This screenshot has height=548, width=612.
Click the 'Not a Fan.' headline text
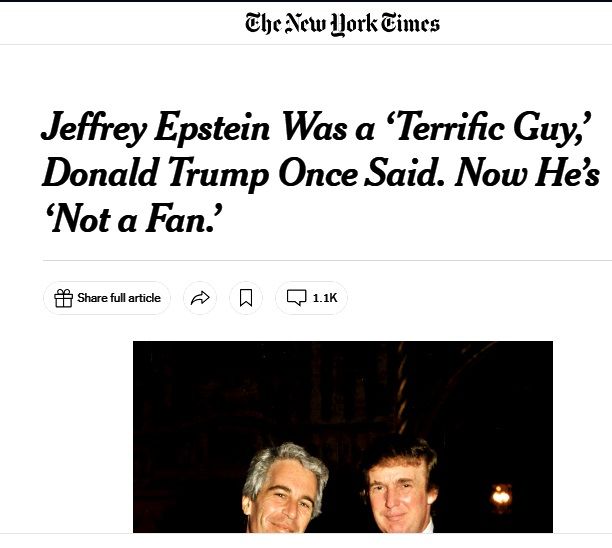click(x=132, y=218)
